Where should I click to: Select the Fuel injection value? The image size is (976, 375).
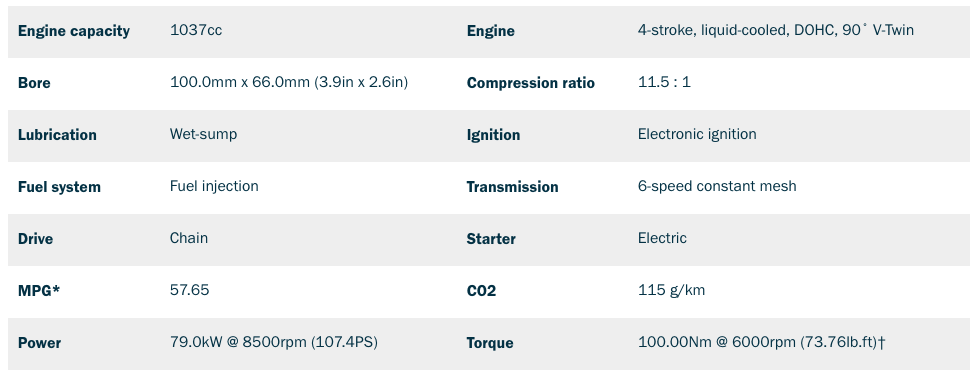click(214, 186)
